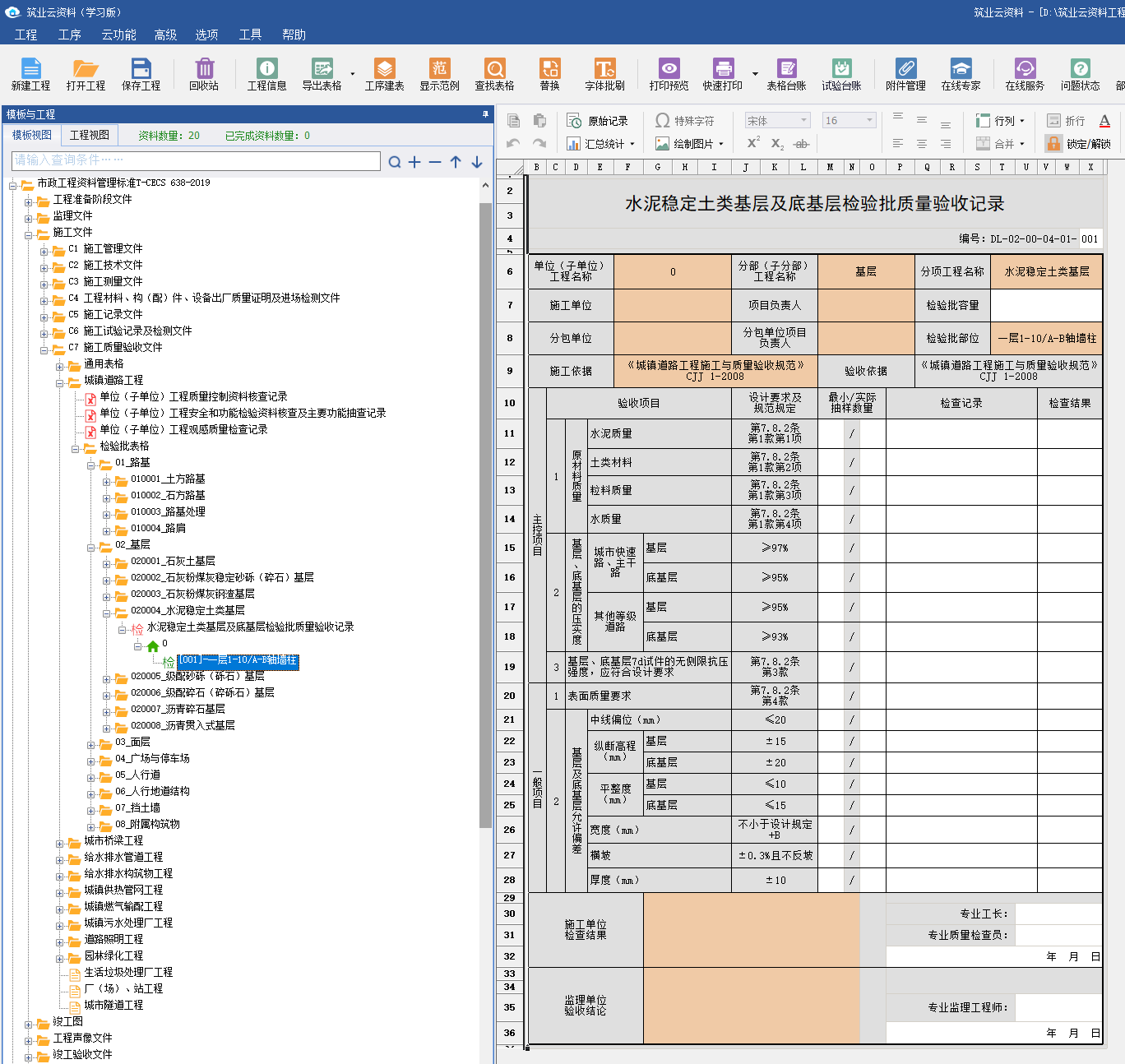Open the 工程 menu

tap(26, 35)
